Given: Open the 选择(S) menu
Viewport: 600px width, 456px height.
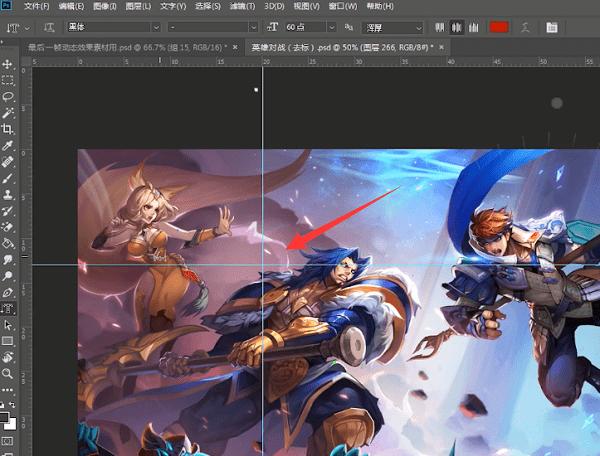Looking at the screenshot, I should [208, 6].
